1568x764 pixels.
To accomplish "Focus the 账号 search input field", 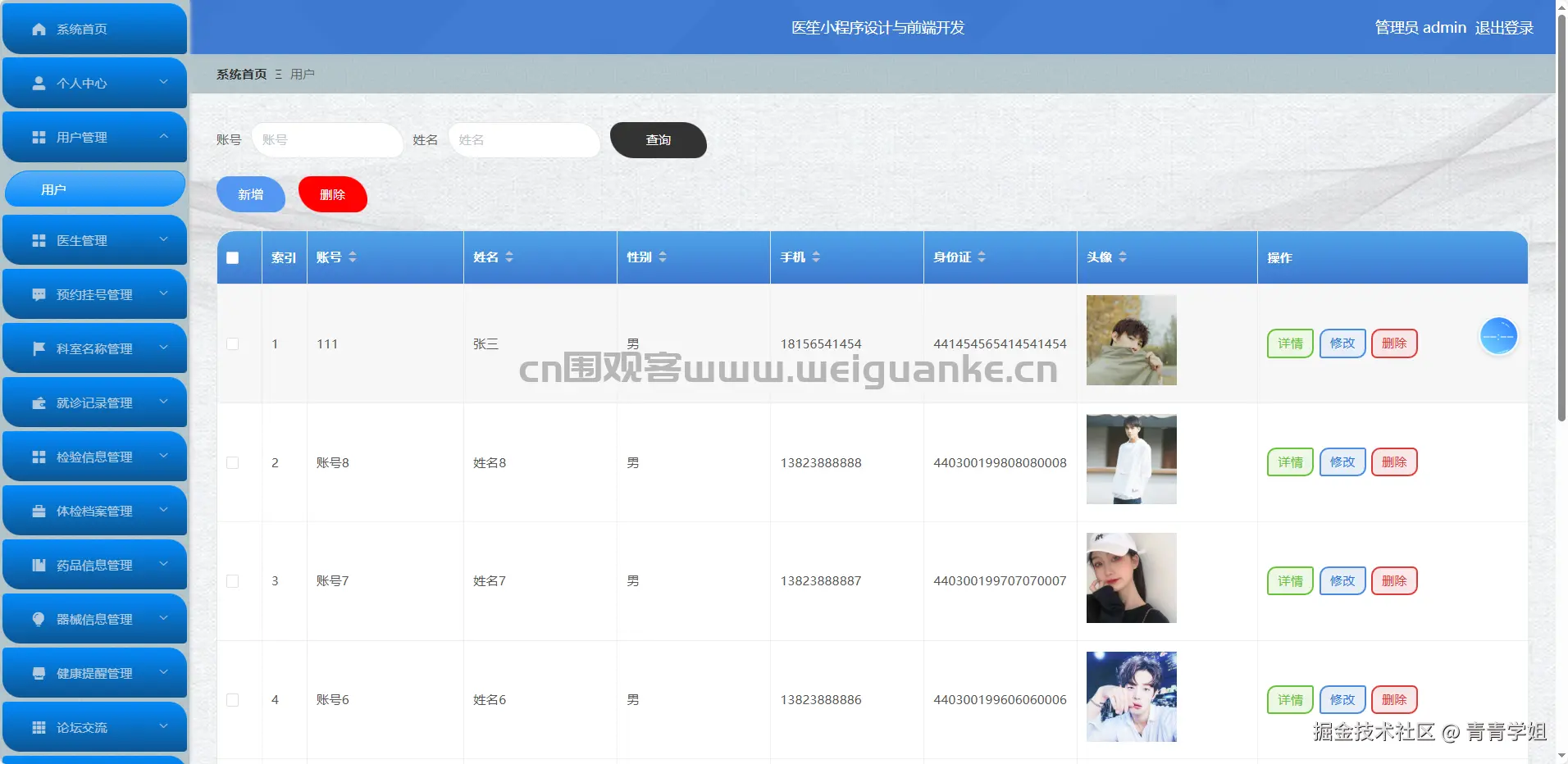I will point(327,140).
